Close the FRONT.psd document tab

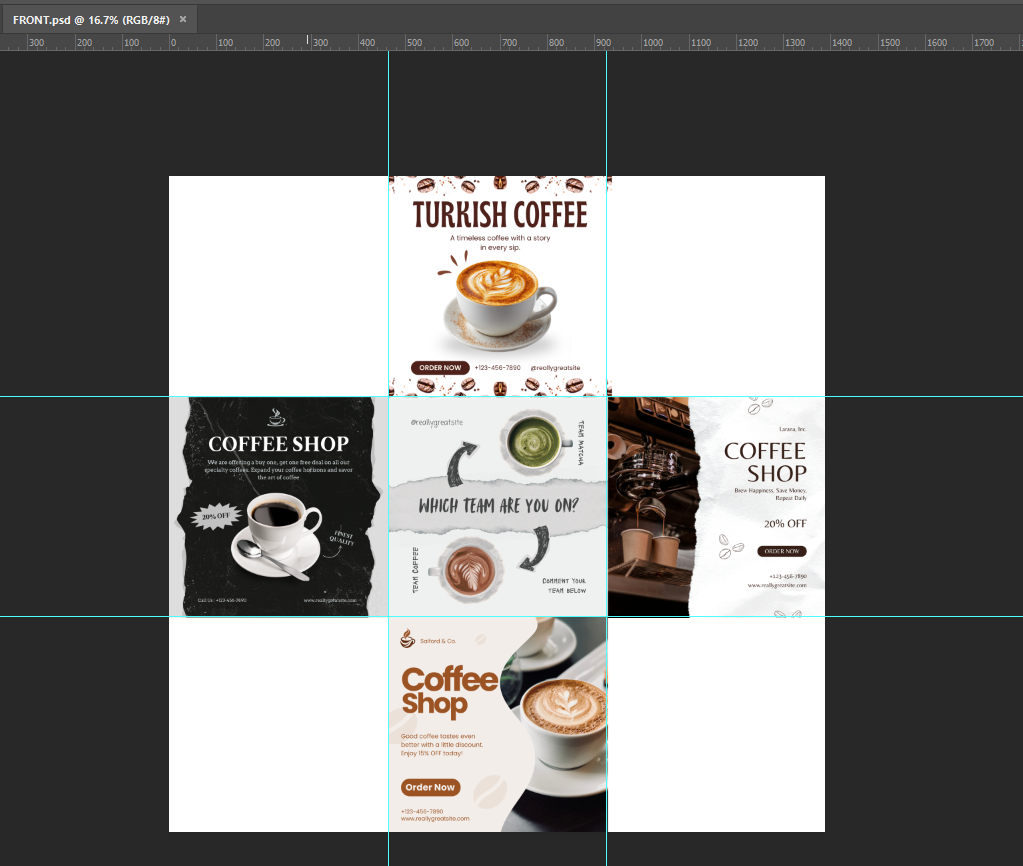(183, 20)
